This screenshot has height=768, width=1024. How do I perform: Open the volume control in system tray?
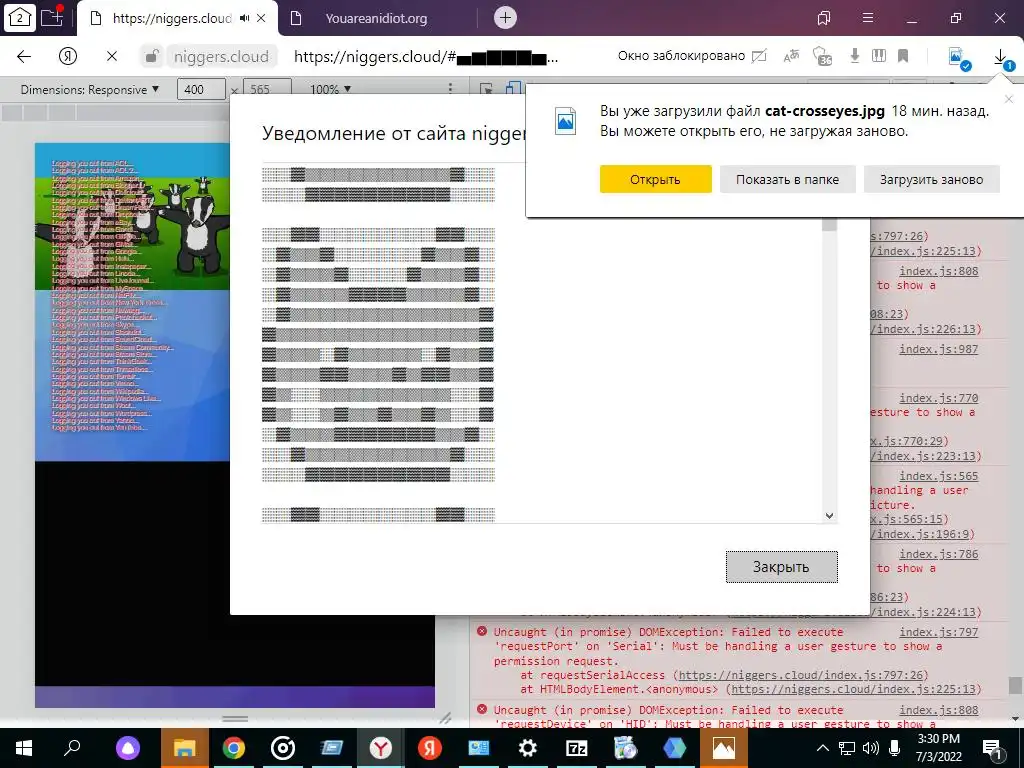[871, 748]
